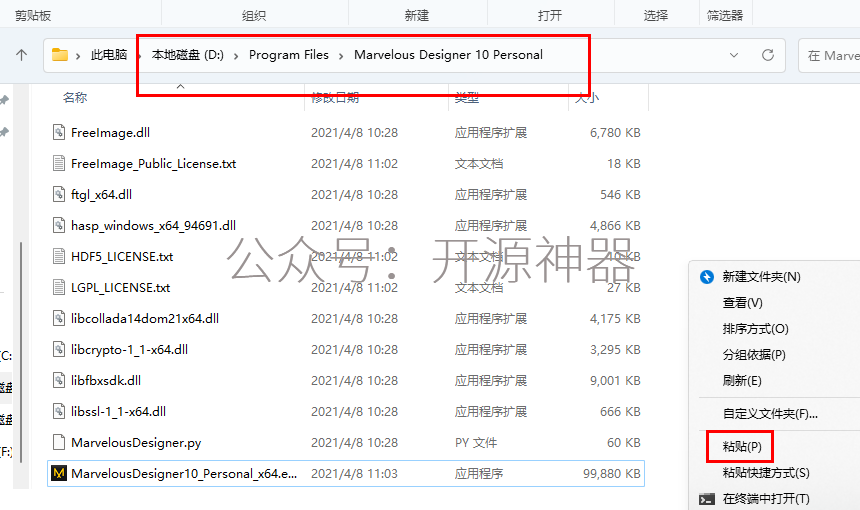Open the 查看(V) context menu entry
Screen dimensions: 860x510
tap(743, 303)
